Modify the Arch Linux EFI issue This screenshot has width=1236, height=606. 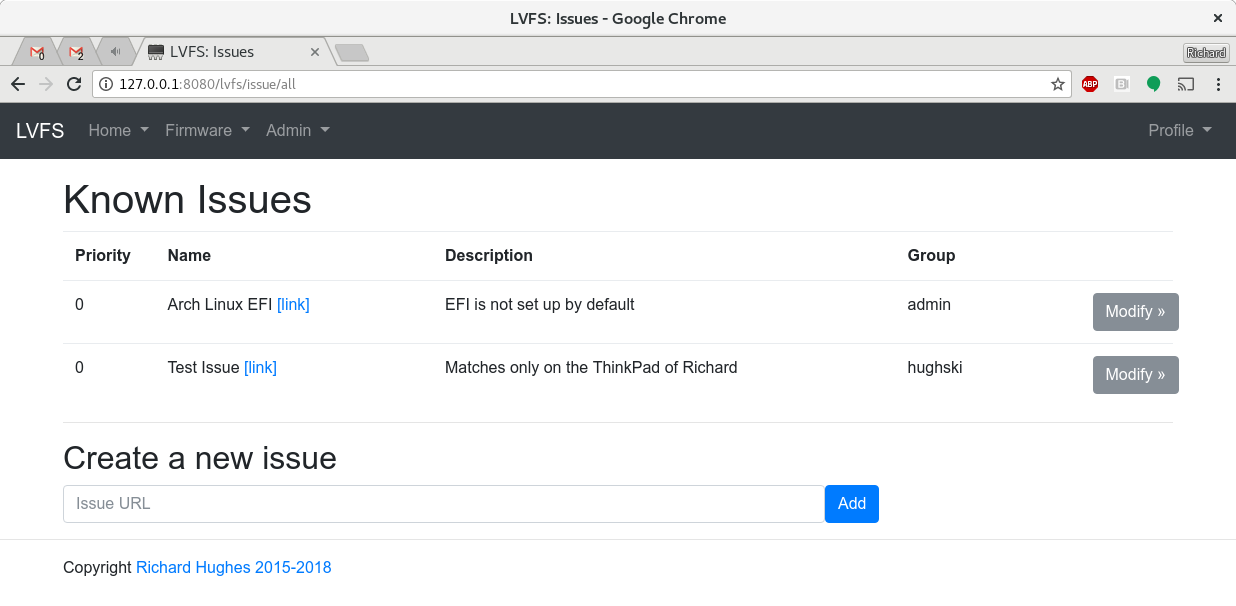pos(1135,311)
